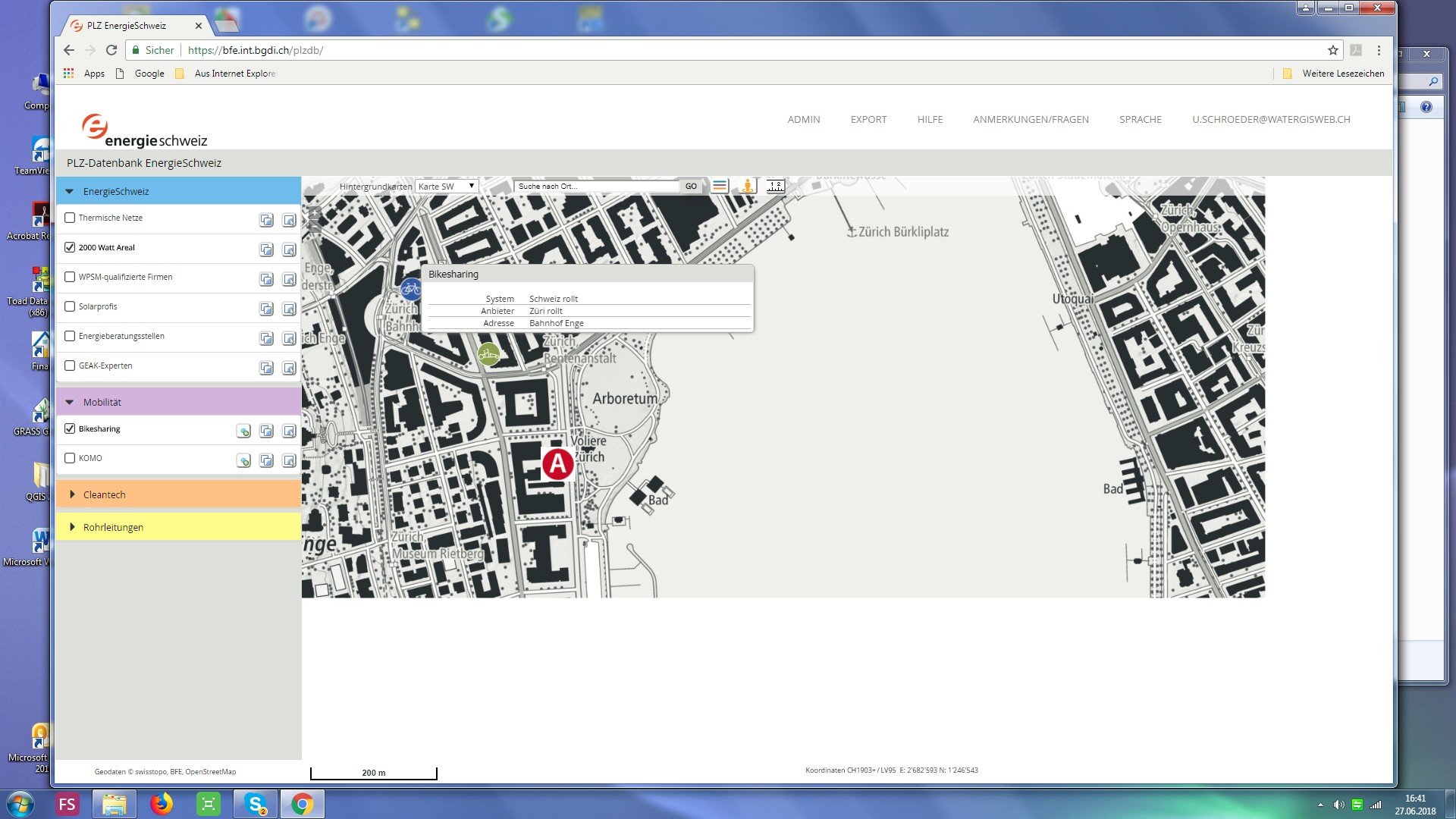This screenshot has height=819, width=1456.
Task: Toggle the Energieberatungsstellen checkbox
Action: [x=70, y=336]
